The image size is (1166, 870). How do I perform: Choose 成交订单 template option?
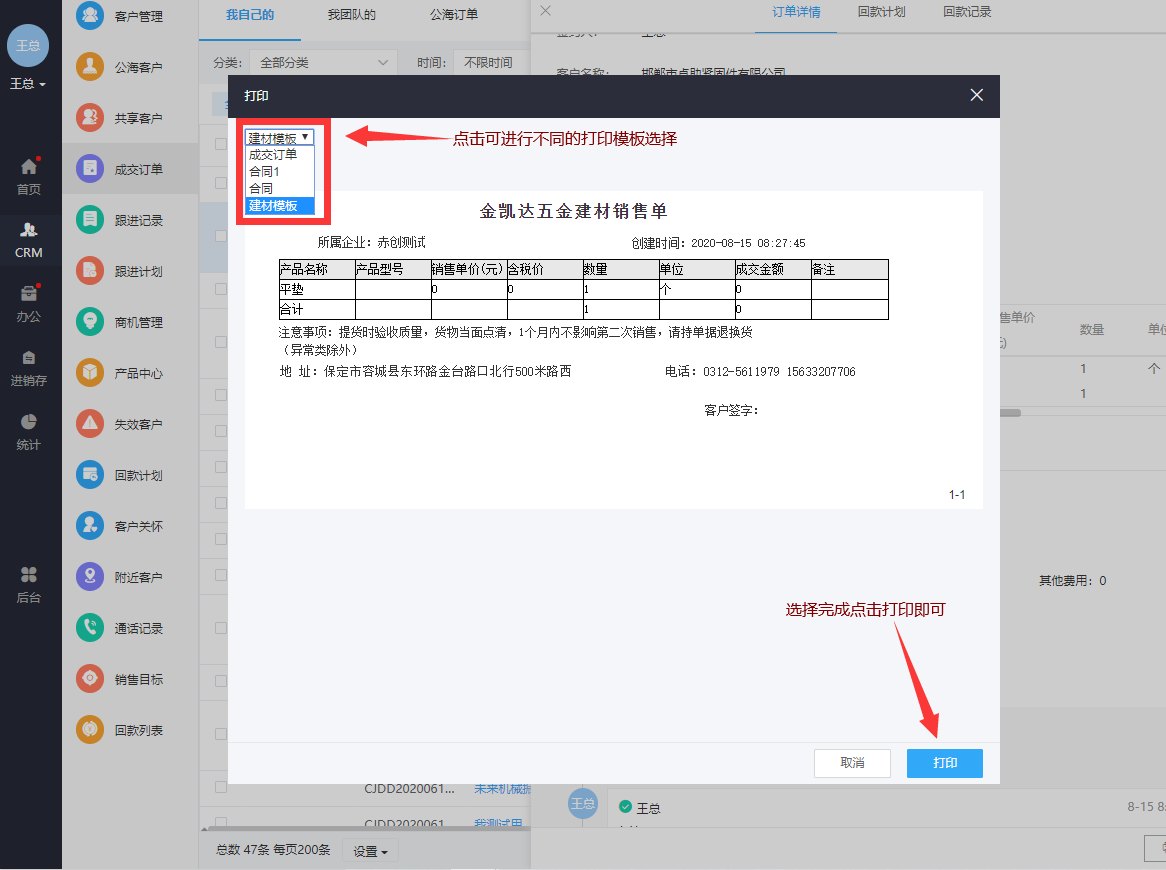[280, 155]
